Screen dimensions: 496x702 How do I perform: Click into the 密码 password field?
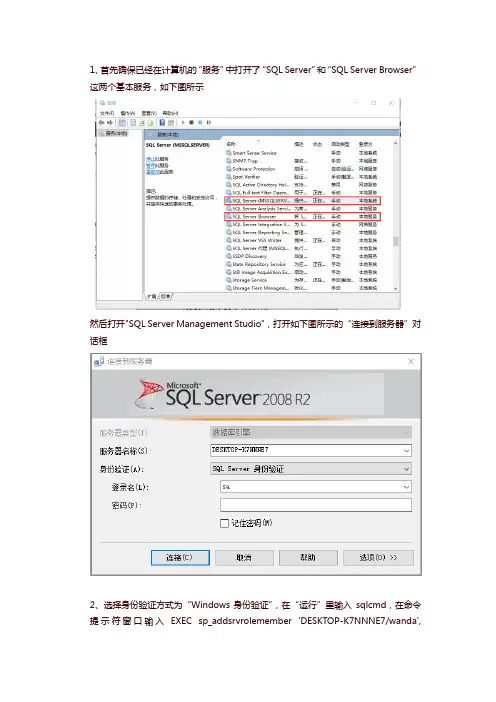tap(316, 505)
